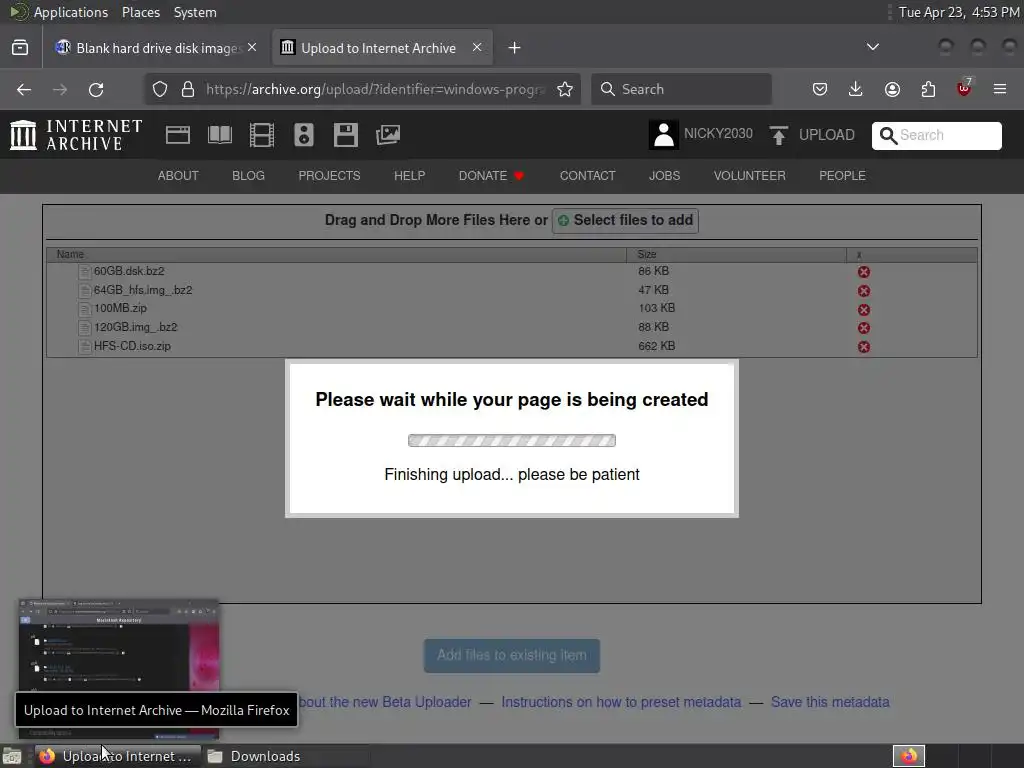Open the HELP link
The height and width of the screenshot is (768, 1024).
[x=409, y=176]
